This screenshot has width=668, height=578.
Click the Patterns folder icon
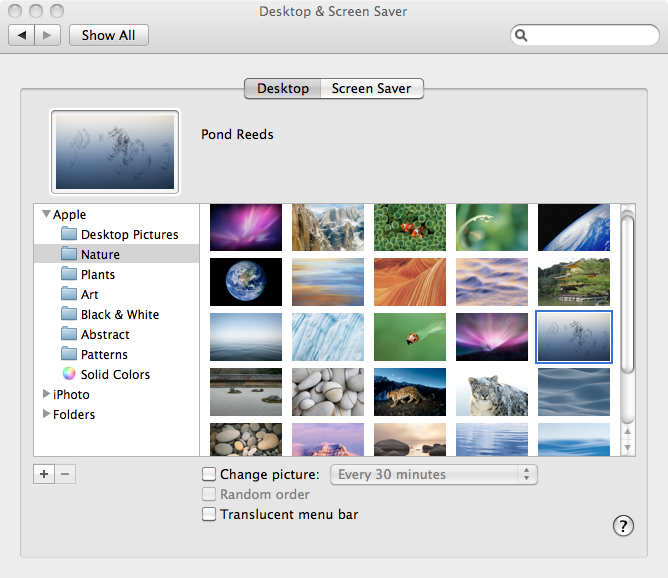click(x=69, y=354)
